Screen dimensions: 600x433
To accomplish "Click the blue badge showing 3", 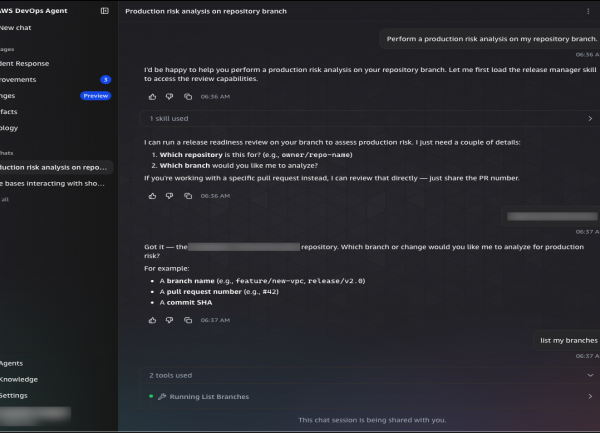I will coord(106,80).
